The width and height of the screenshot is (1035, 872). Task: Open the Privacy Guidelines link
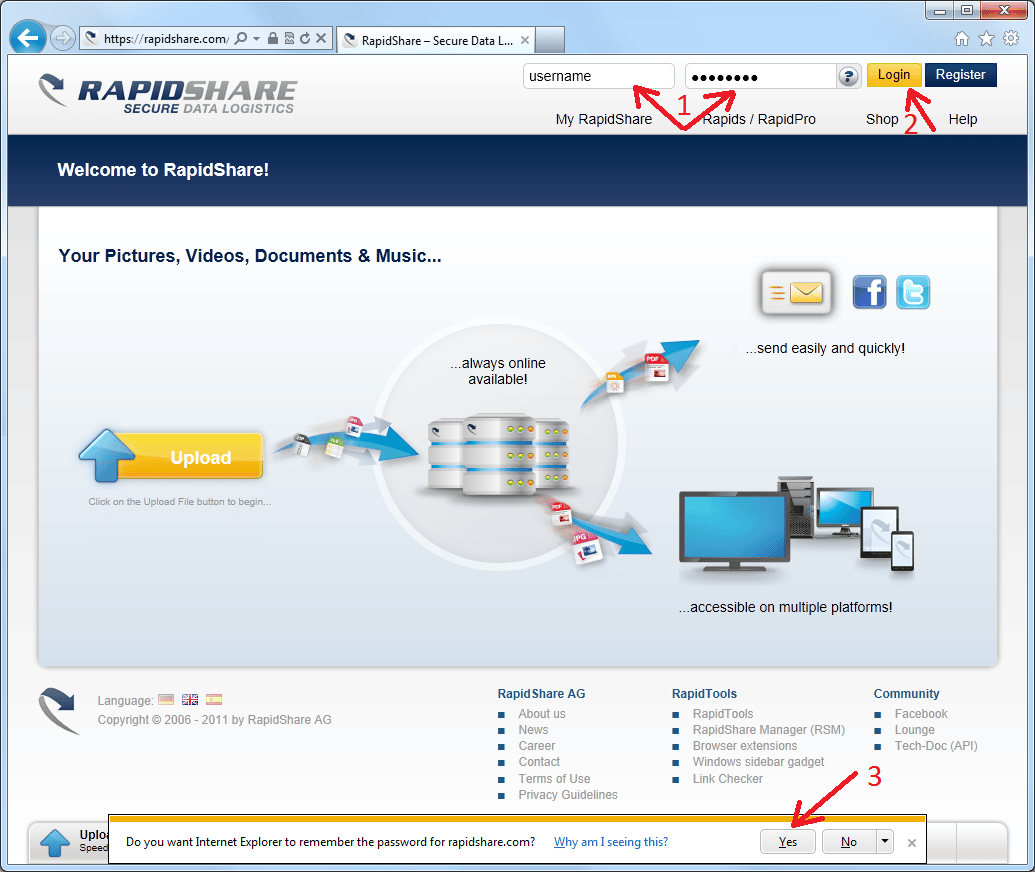568,795
